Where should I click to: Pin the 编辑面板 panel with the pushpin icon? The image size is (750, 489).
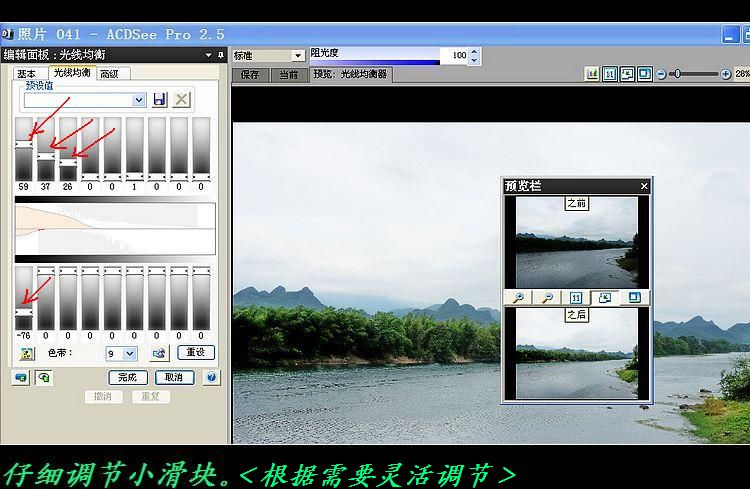(221, 55)
